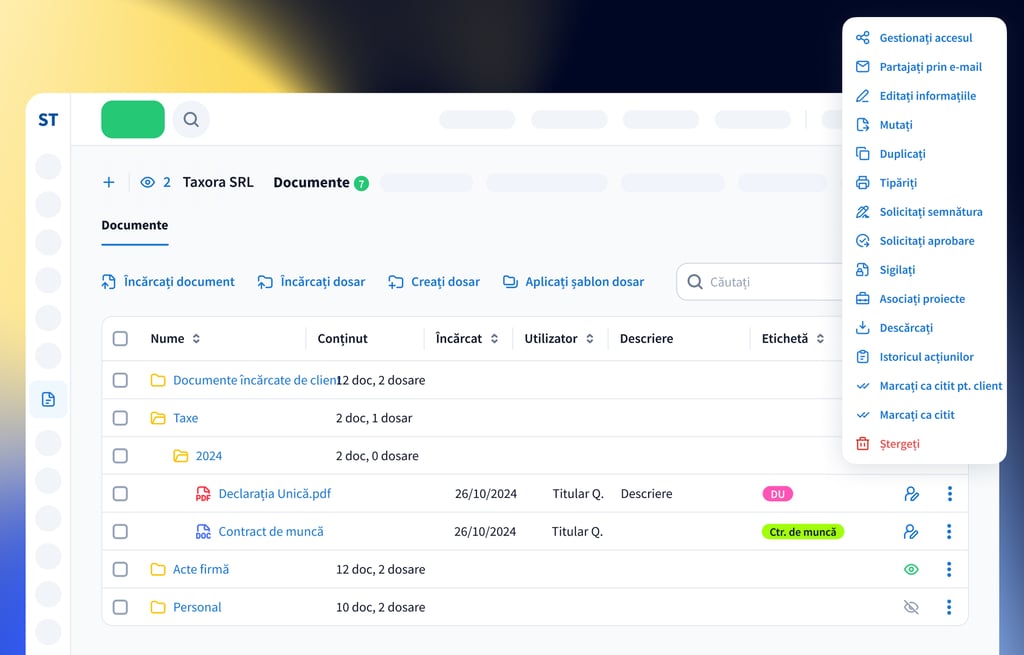Select Solicitați semnătura from context menu
Viewport: 1024px width, 655px height.
[x=930, y=212]
